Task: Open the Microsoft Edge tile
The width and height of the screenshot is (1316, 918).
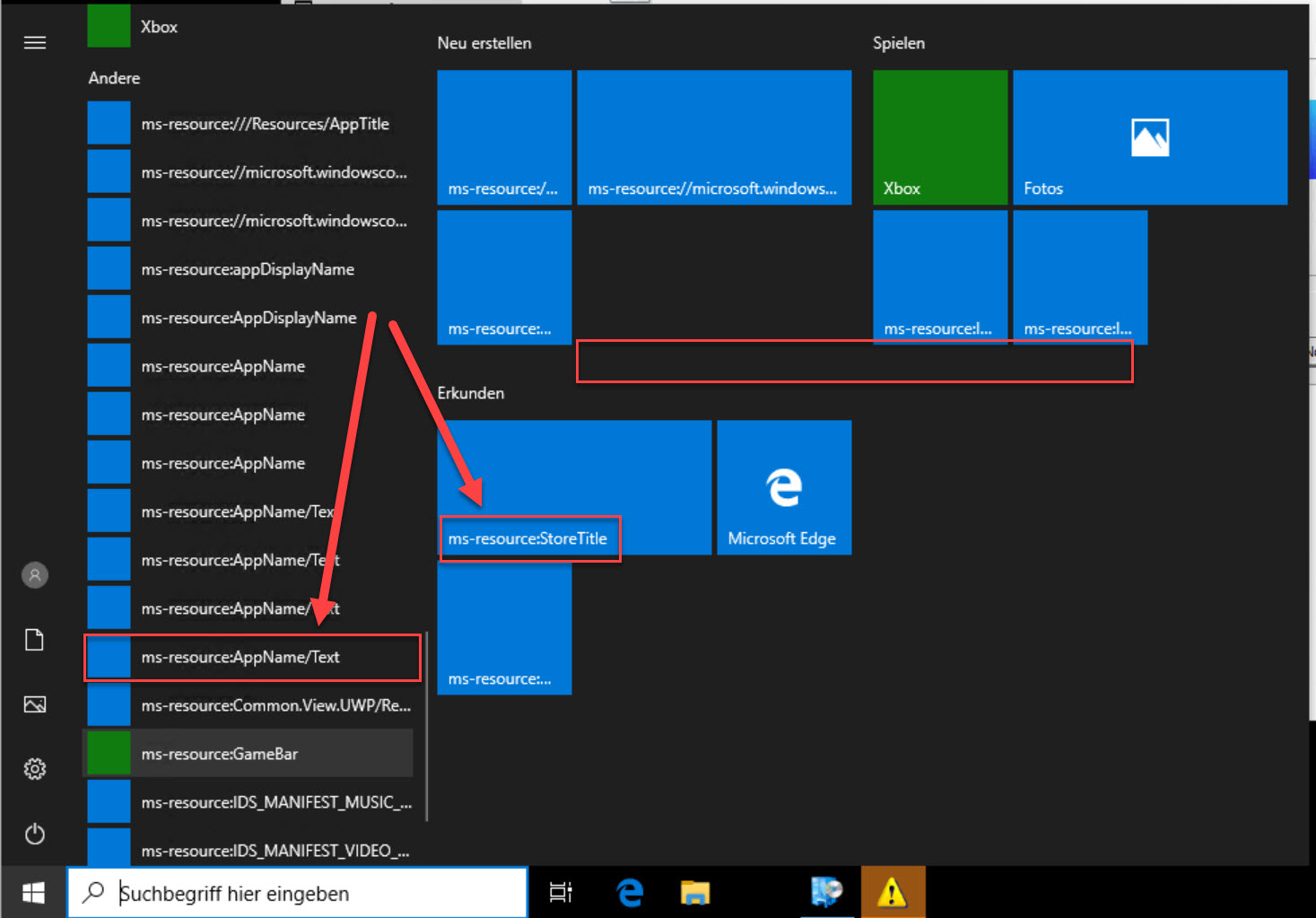Action: pos(784,487)
